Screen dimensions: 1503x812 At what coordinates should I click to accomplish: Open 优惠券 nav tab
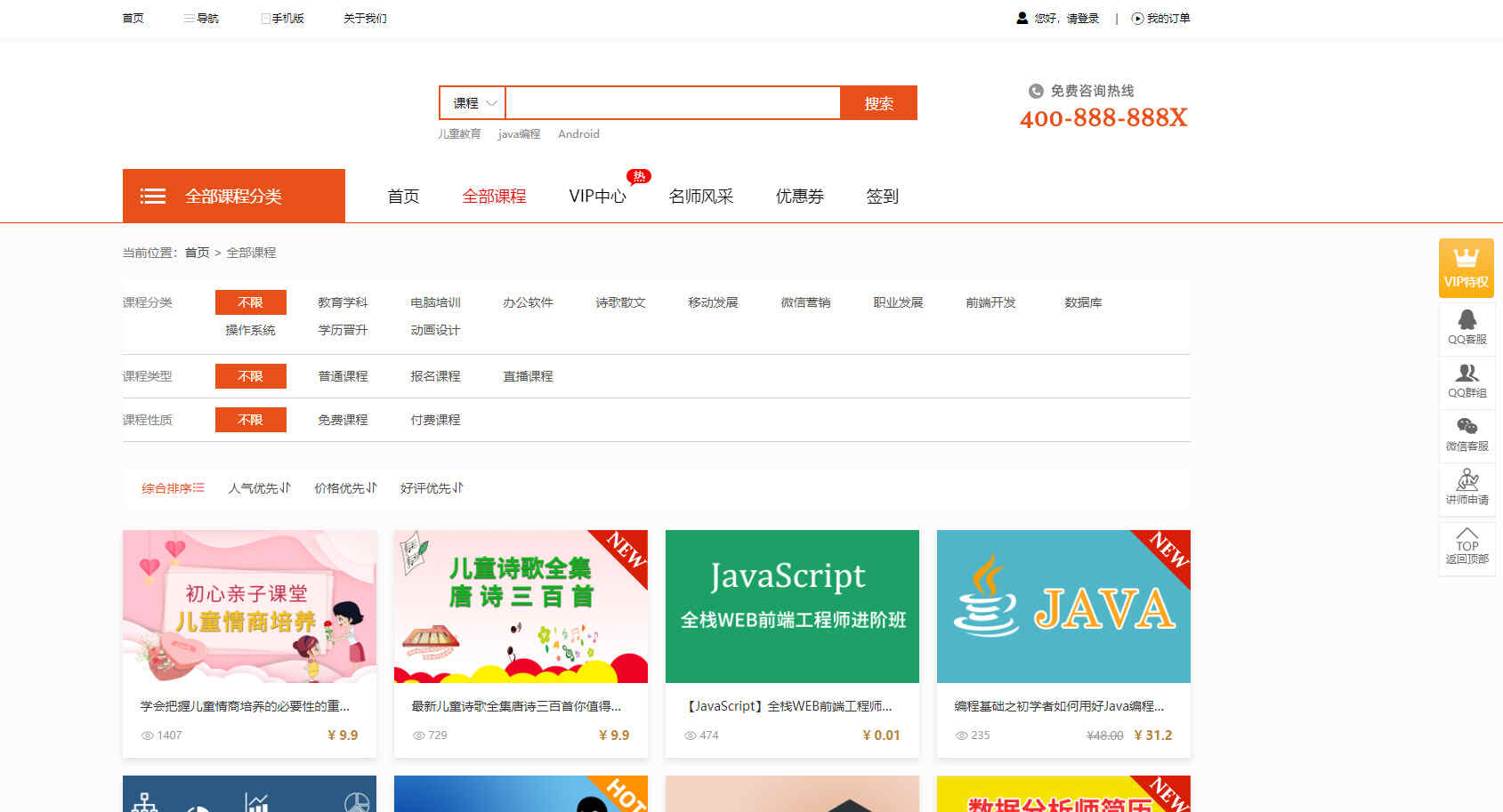point(800,196)
